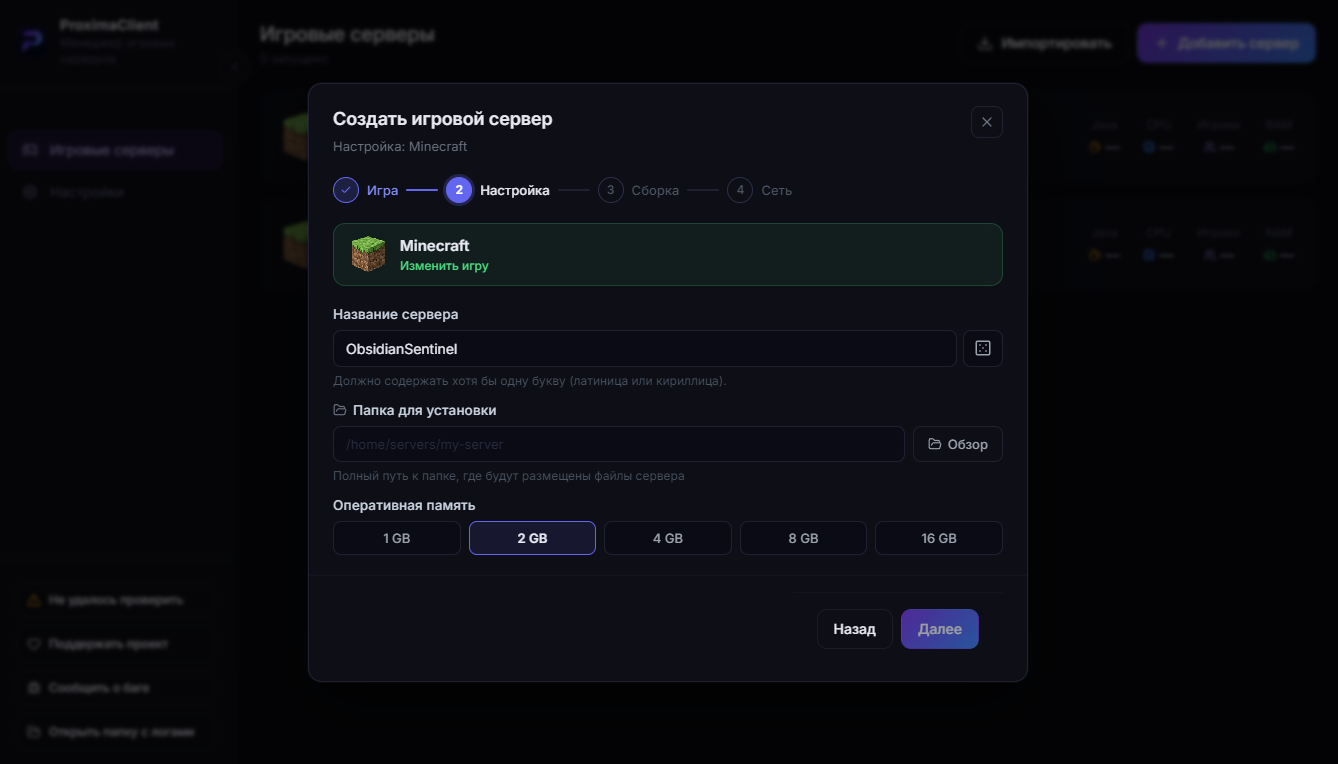Screen dimensions: 1338x764
Task: Click step 2 Настройка circle
Action: pos(459,190)
